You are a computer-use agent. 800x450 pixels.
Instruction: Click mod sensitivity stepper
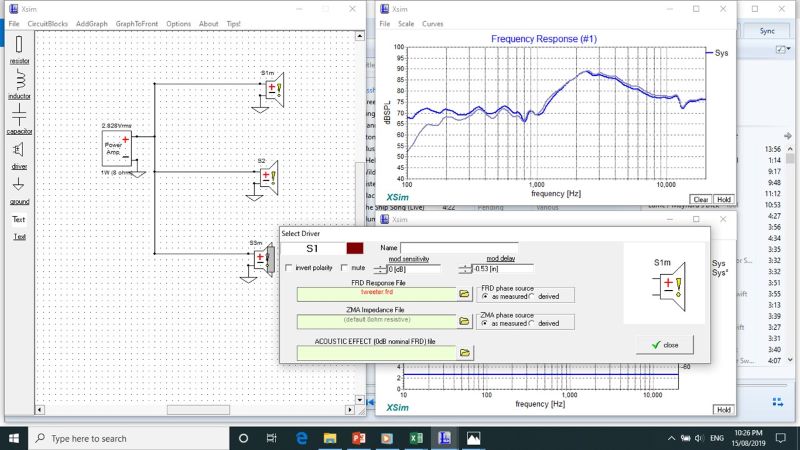click(x=380, y=269)
